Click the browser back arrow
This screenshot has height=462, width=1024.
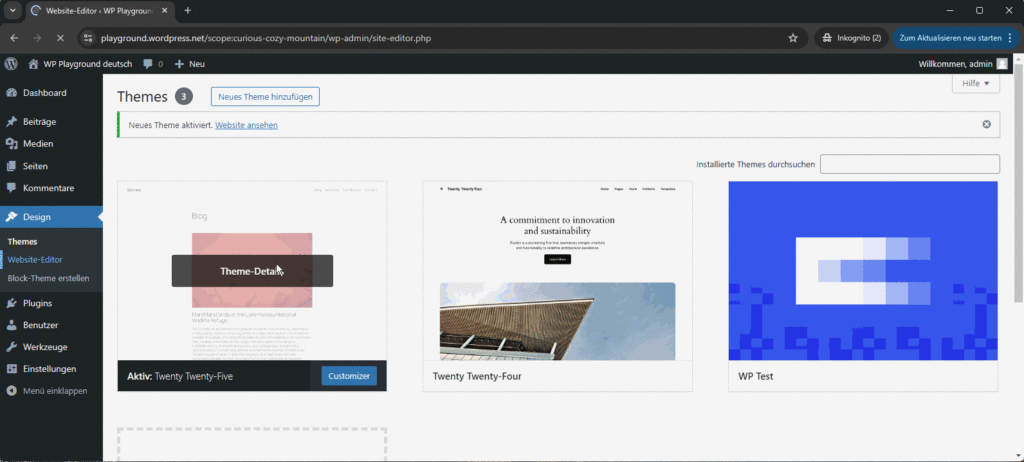click(x=14, y=38)
